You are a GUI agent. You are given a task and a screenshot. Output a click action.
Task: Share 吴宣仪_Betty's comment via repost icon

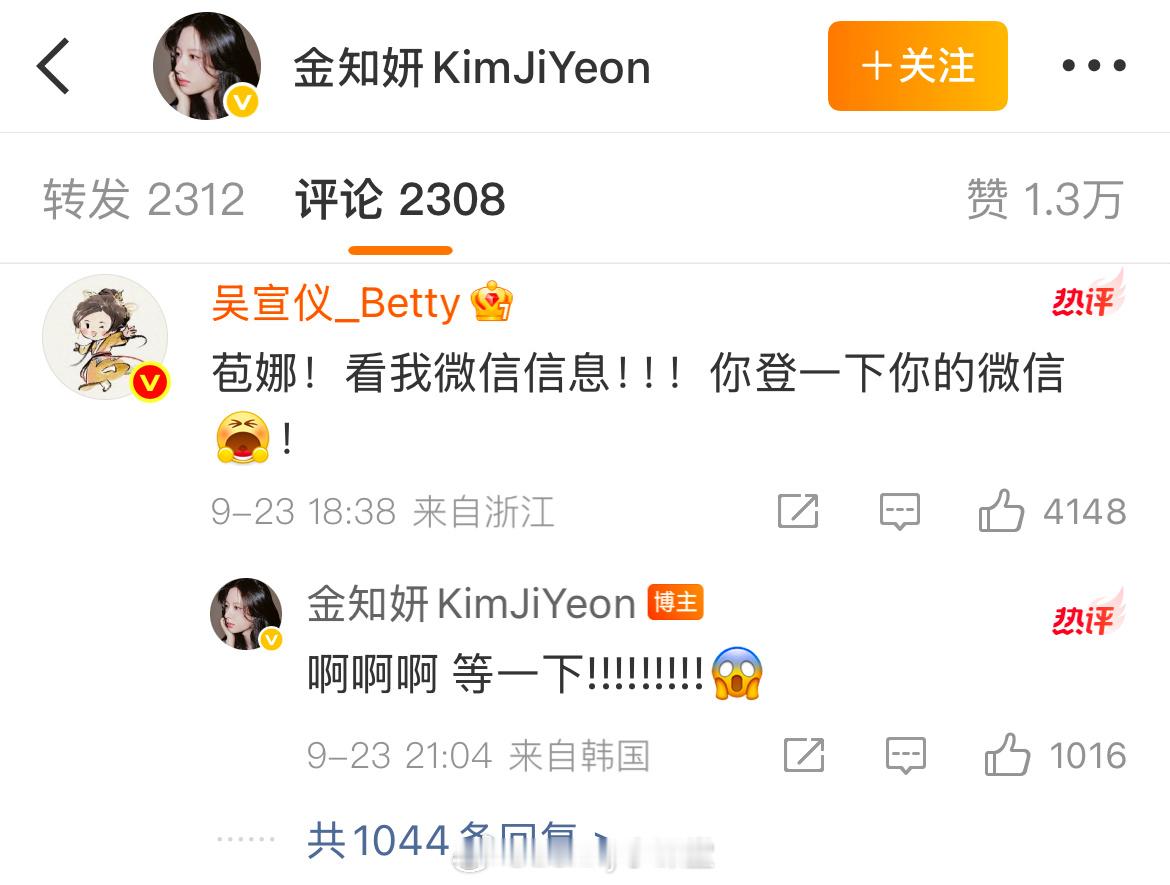point(798,511)
